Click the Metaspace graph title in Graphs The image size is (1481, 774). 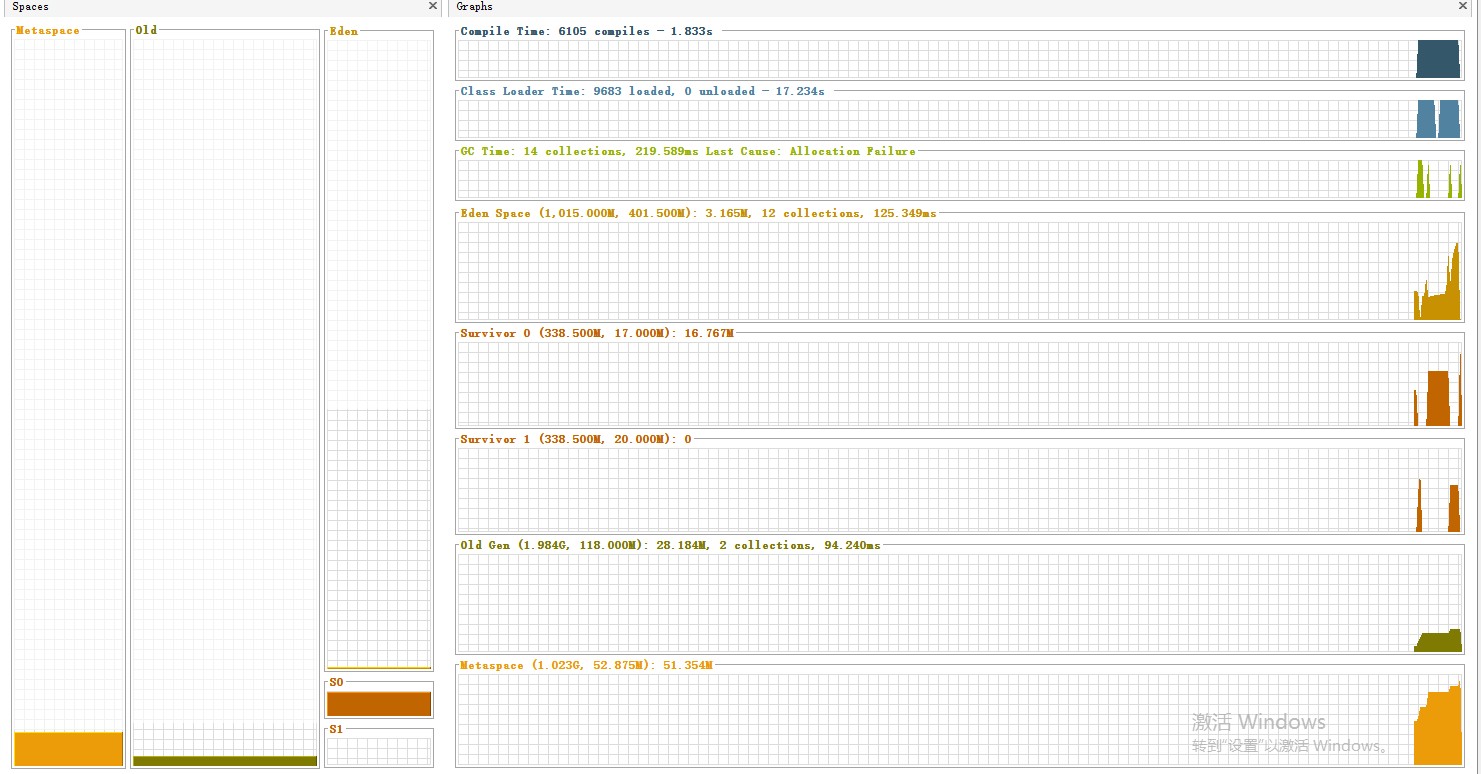[586, 665]
